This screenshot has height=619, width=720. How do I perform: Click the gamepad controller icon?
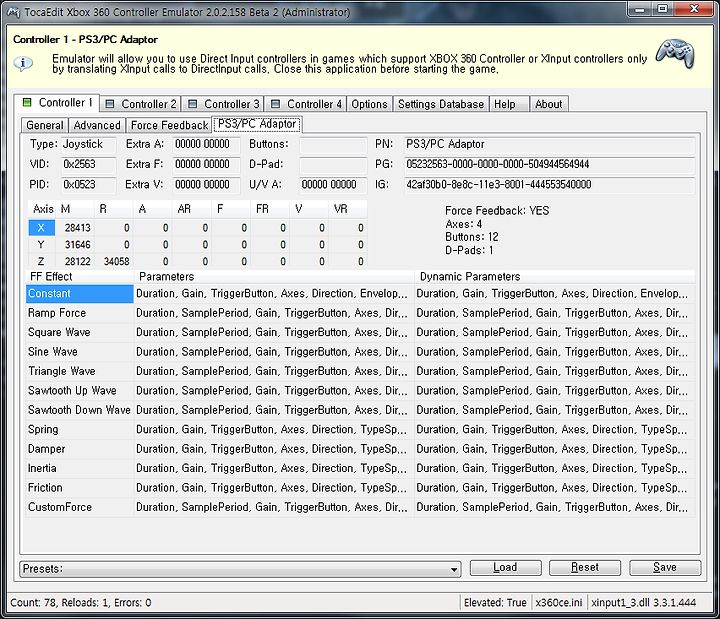pos(675,54)
